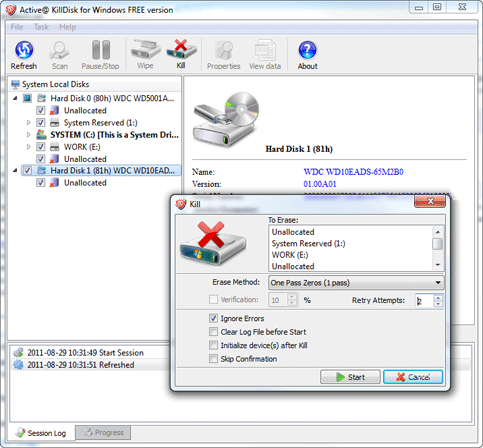Click the Start button in Kill dialog
Viewport: 483px width, 448px height.
(350, 377)
